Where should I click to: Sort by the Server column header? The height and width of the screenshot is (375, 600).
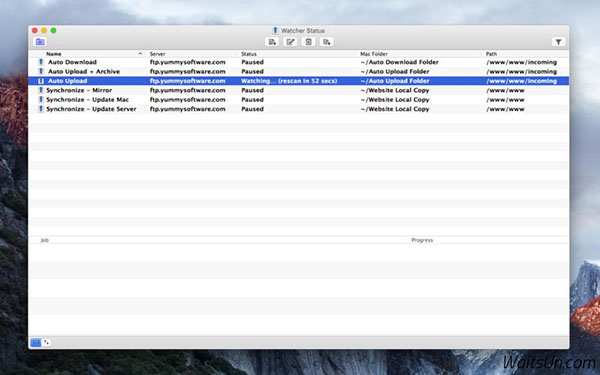[157, 54]
